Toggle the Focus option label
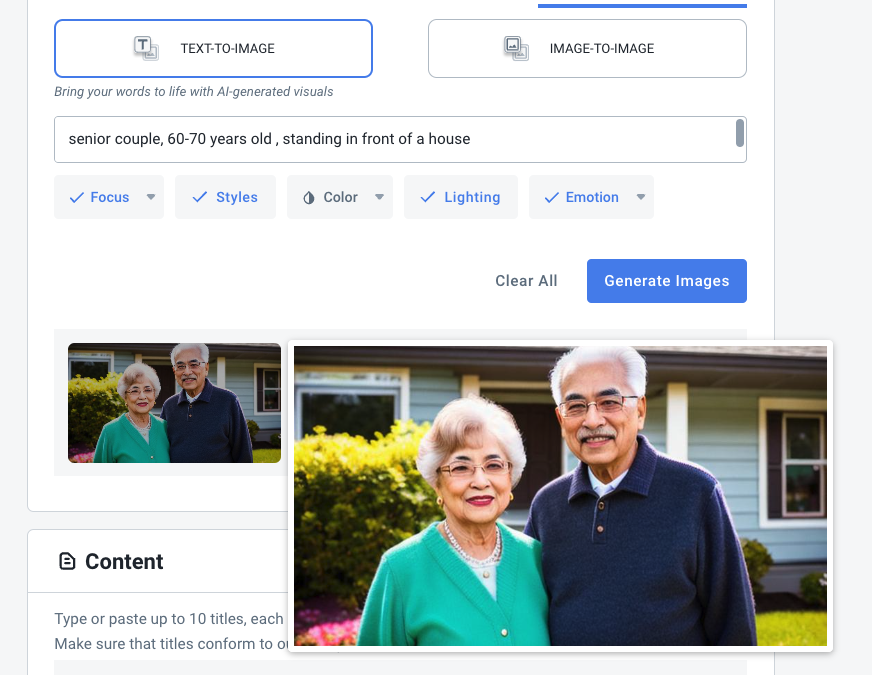872x675 pixels. [x=110, y=197]
